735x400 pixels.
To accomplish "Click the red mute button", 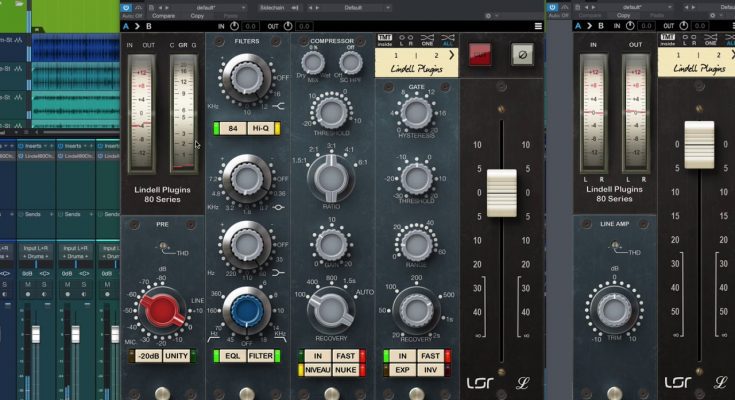I will click(480, 53).
